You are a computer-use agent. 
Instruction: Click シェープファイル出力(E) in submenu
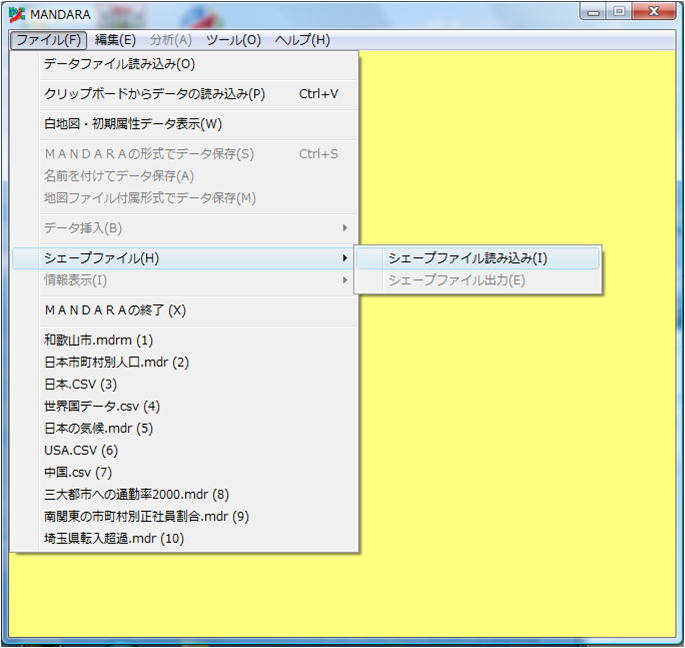pyautogui.click(x=478, y=280)
